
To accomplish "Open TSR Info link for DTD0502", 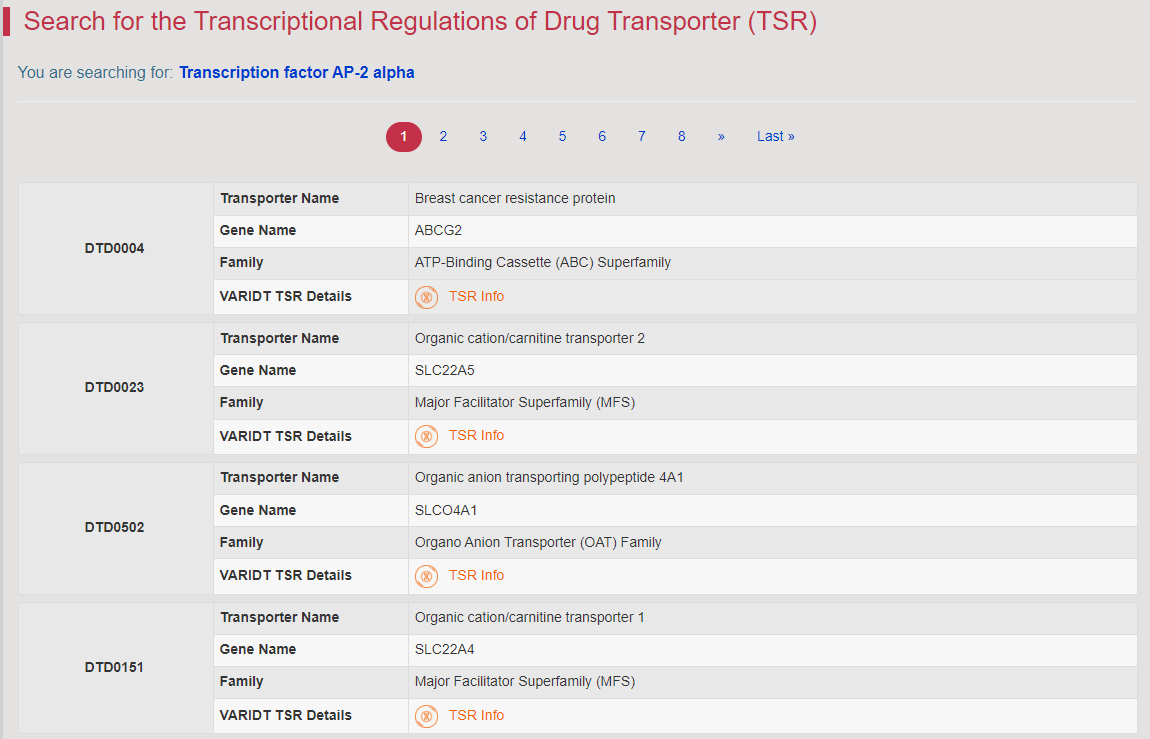I will pyautogui.click(x=476, y=576).
